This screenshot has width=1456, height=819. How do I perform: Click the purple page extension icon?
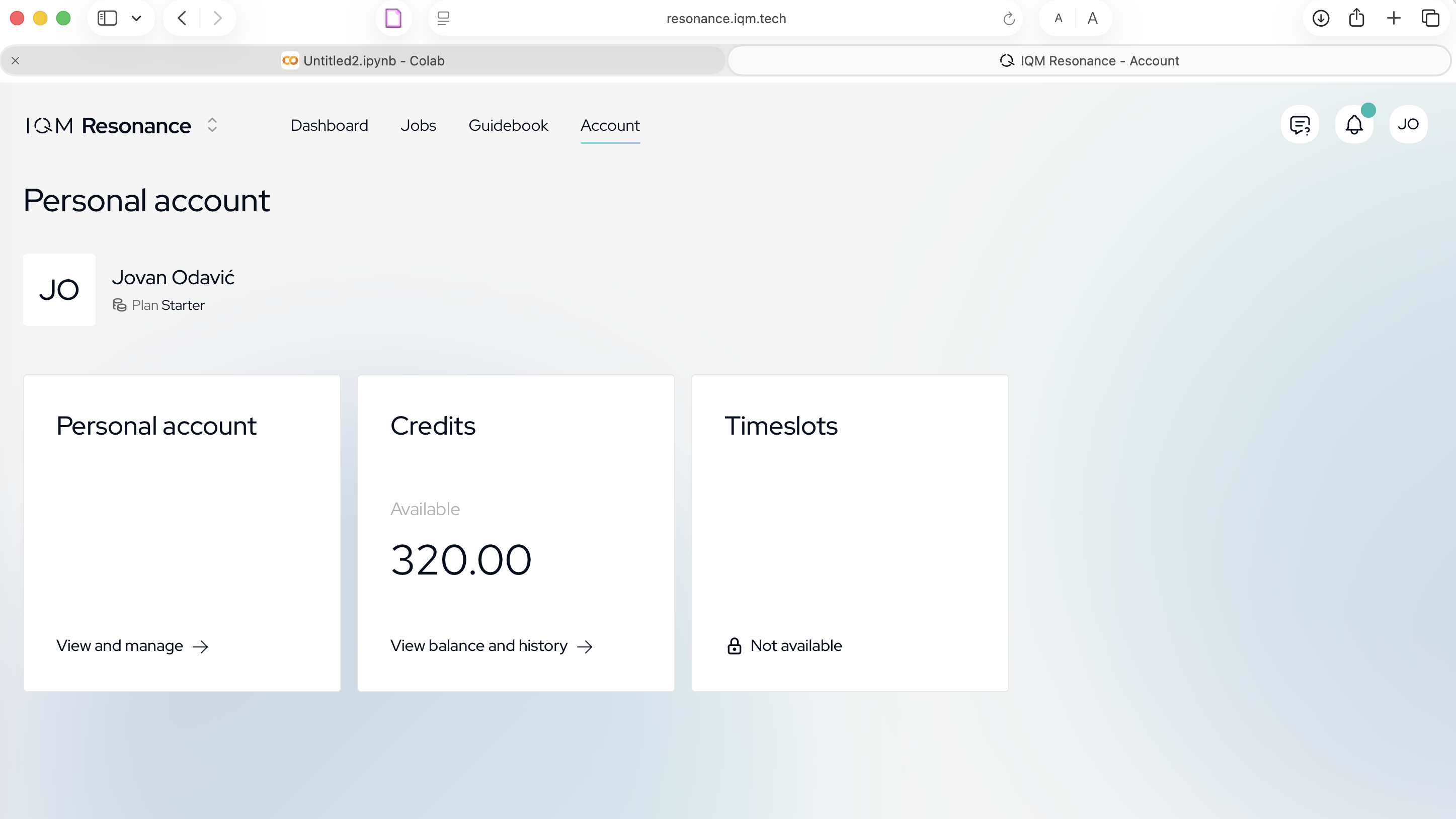coord(393,19)
